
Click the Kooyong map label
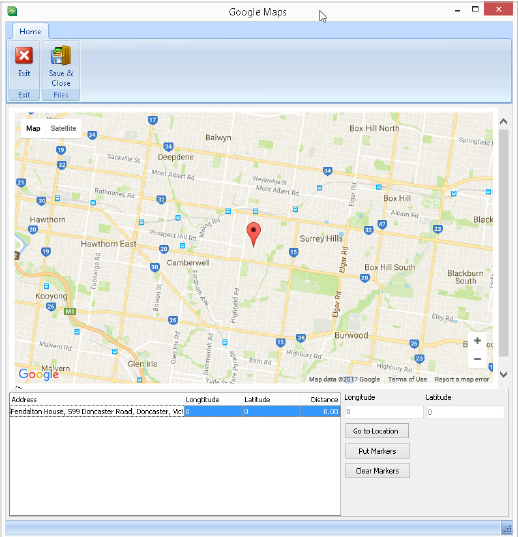tap(51, 296)
